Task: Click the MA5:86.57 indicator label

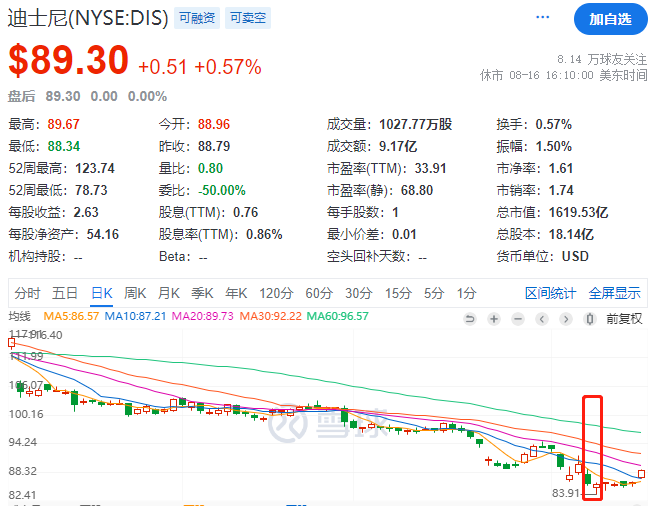Action: pyautogui.click(x=71, y=316)
